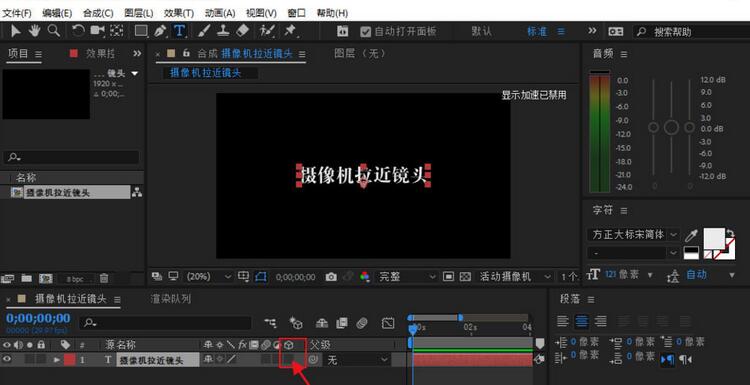Open 合成(C) menu
The width and height of the screenshot is (750, 385).
98,13
